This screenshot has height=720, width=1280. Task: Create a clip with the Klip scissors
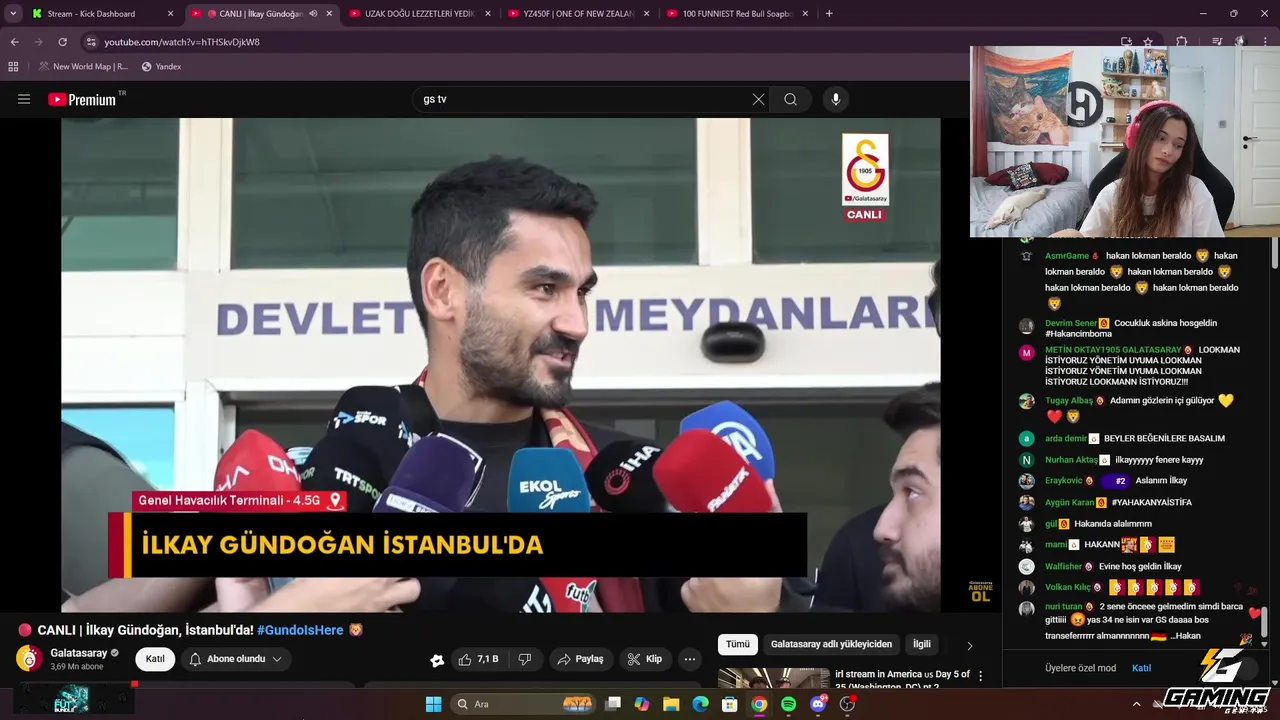pos(645,659)
